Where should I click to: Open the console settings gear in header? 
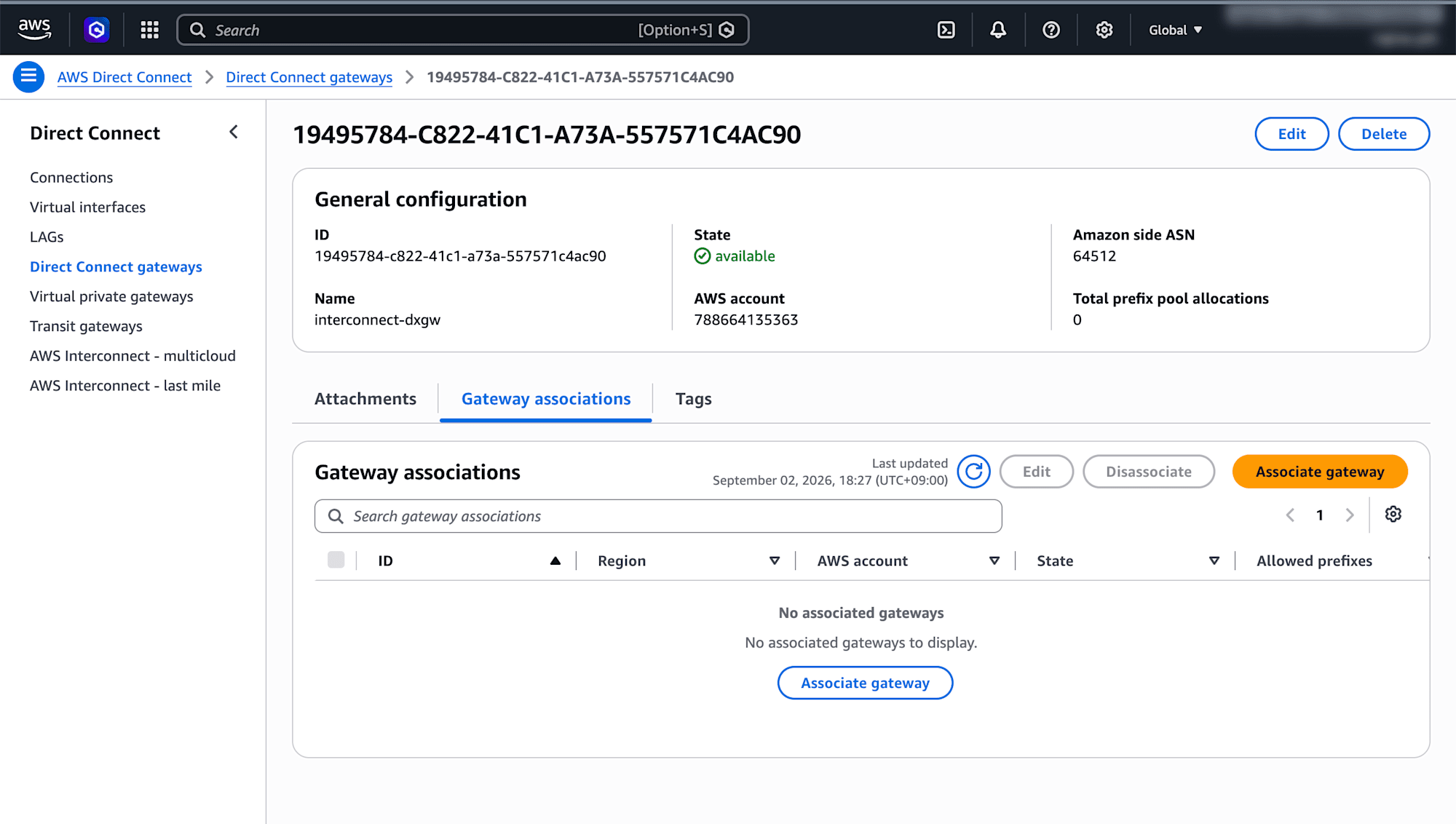(x=1104, y=30)
